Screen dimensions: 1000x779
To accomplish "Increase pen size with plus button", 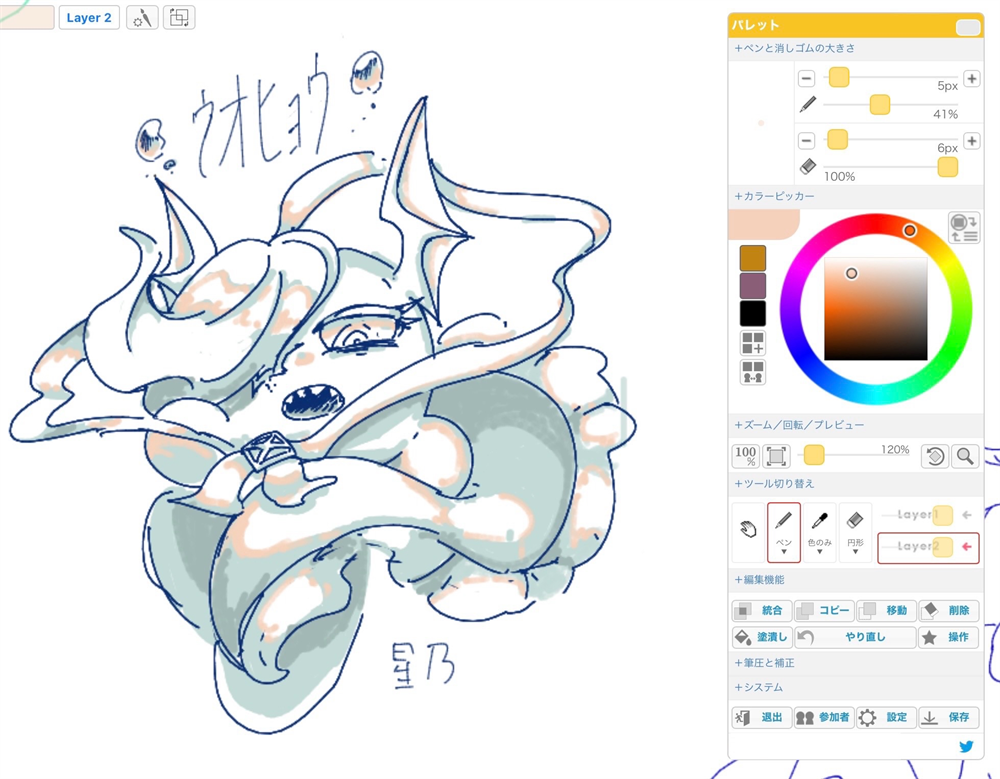I will (x=971, y=78).
